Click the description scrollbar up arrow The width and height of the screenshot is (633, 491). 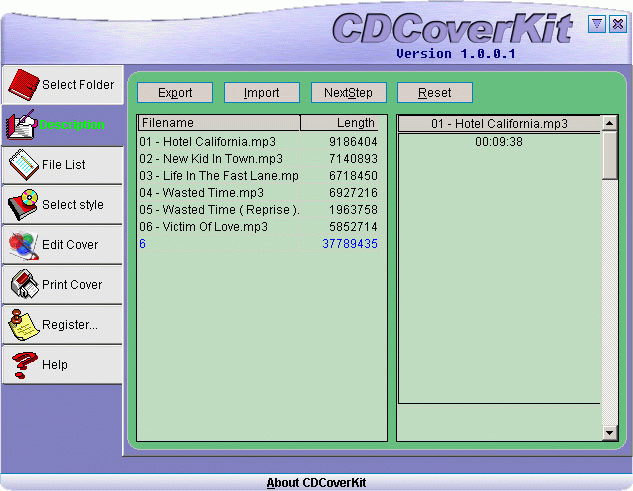[x=610, y=123]
